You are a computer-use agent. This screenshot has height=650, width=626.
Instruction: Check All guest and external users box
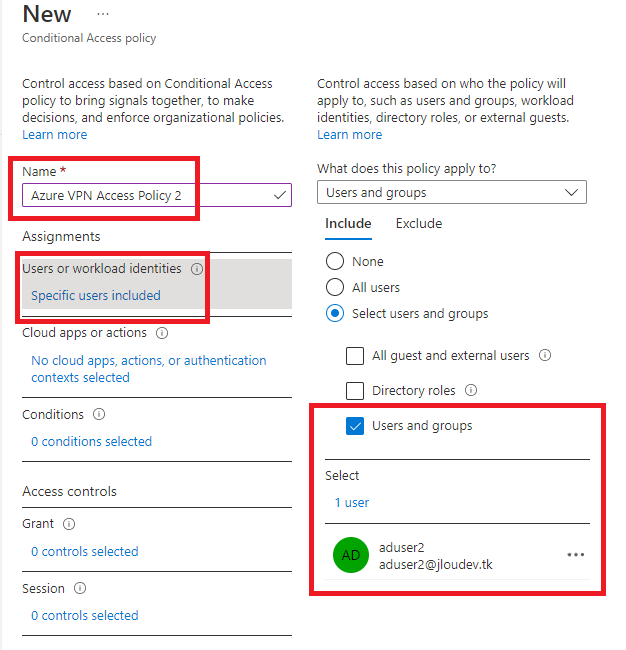355,356
